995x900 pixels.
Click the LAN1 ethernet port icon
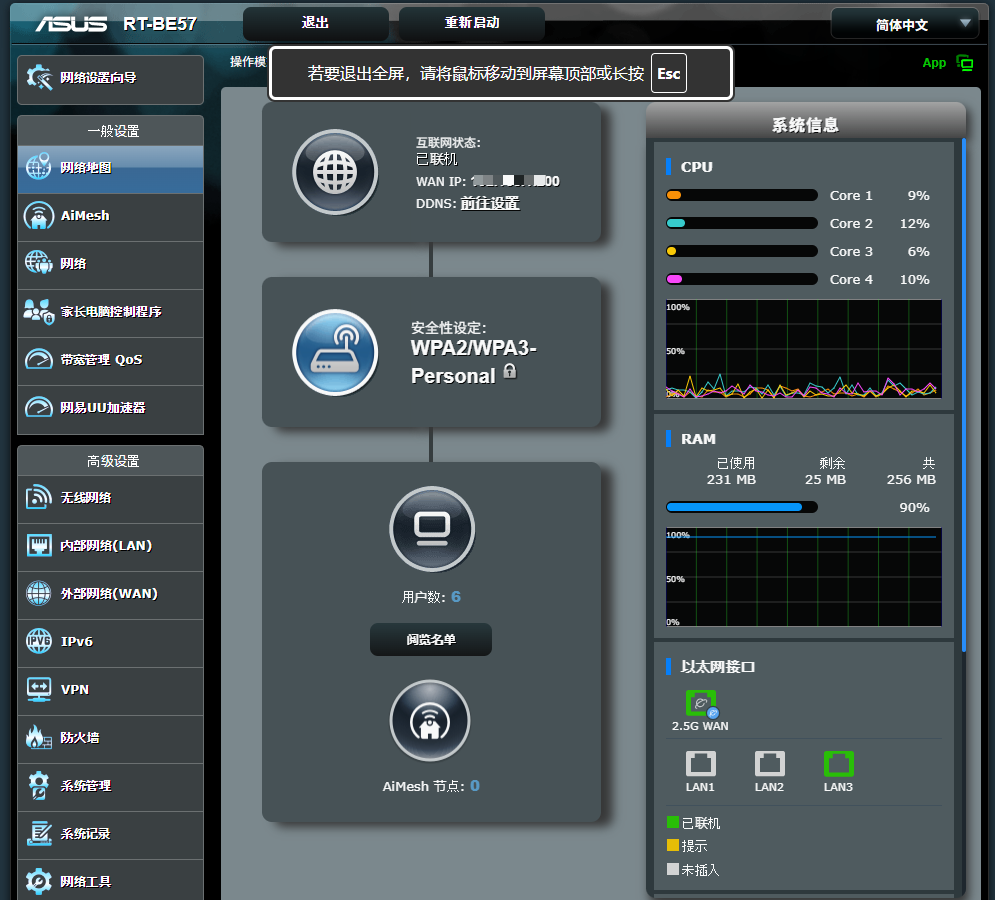[x=700, y=764]
